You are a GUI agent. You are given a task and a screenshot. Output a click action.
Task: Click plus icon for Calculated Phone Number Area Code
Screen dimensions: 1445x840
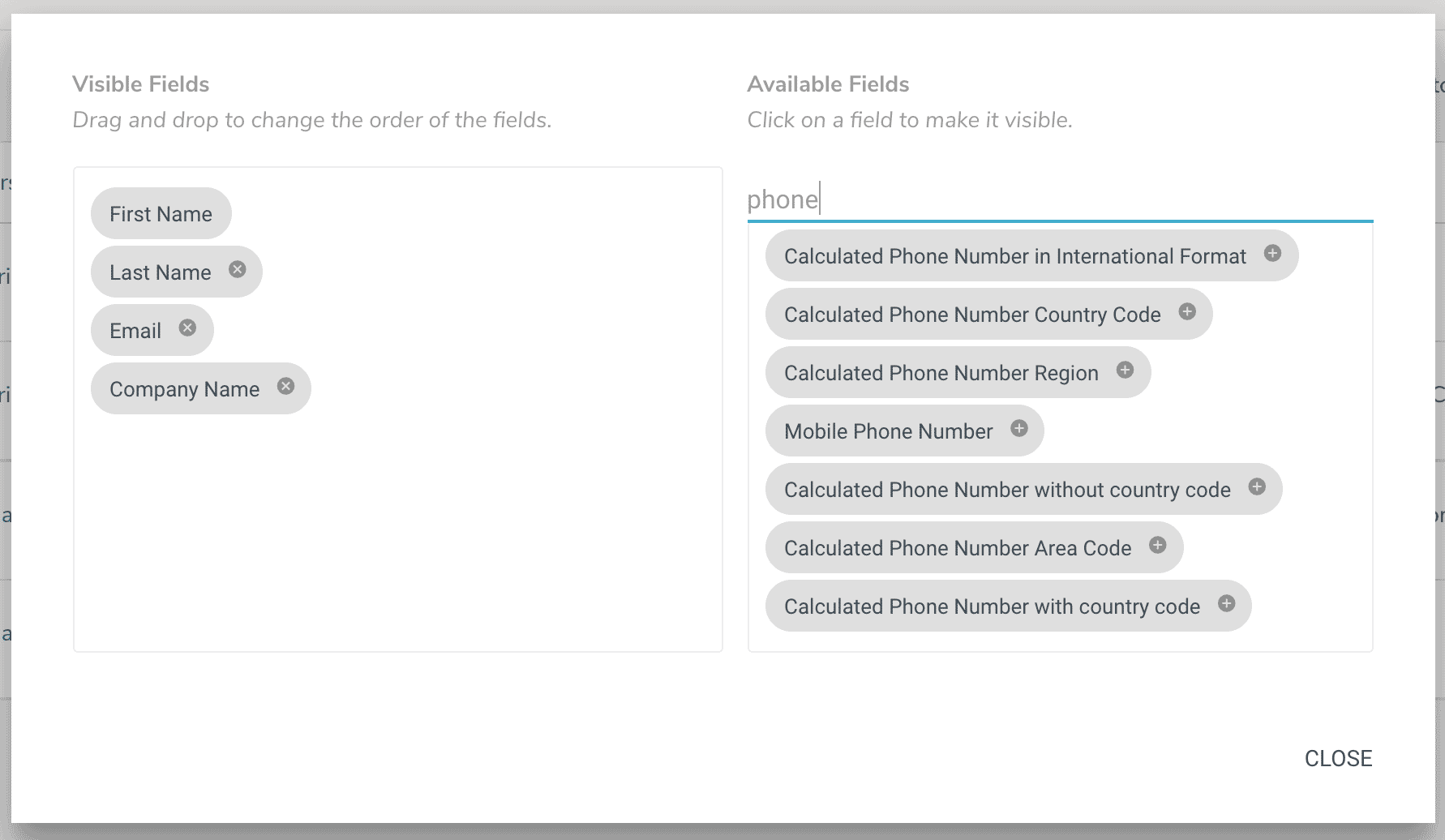pyautogui.click(x=1157, y=545)
